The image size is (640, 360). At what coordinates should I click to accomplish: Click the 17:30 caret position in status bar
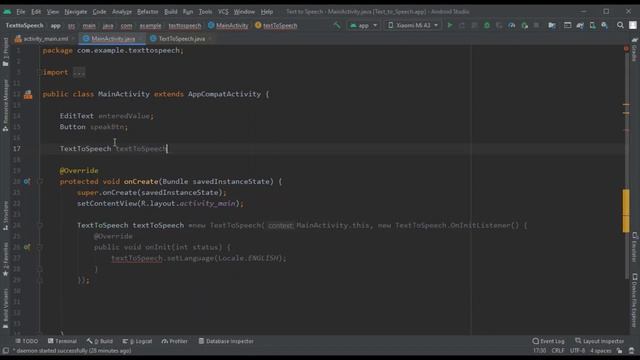click(539, 351)
